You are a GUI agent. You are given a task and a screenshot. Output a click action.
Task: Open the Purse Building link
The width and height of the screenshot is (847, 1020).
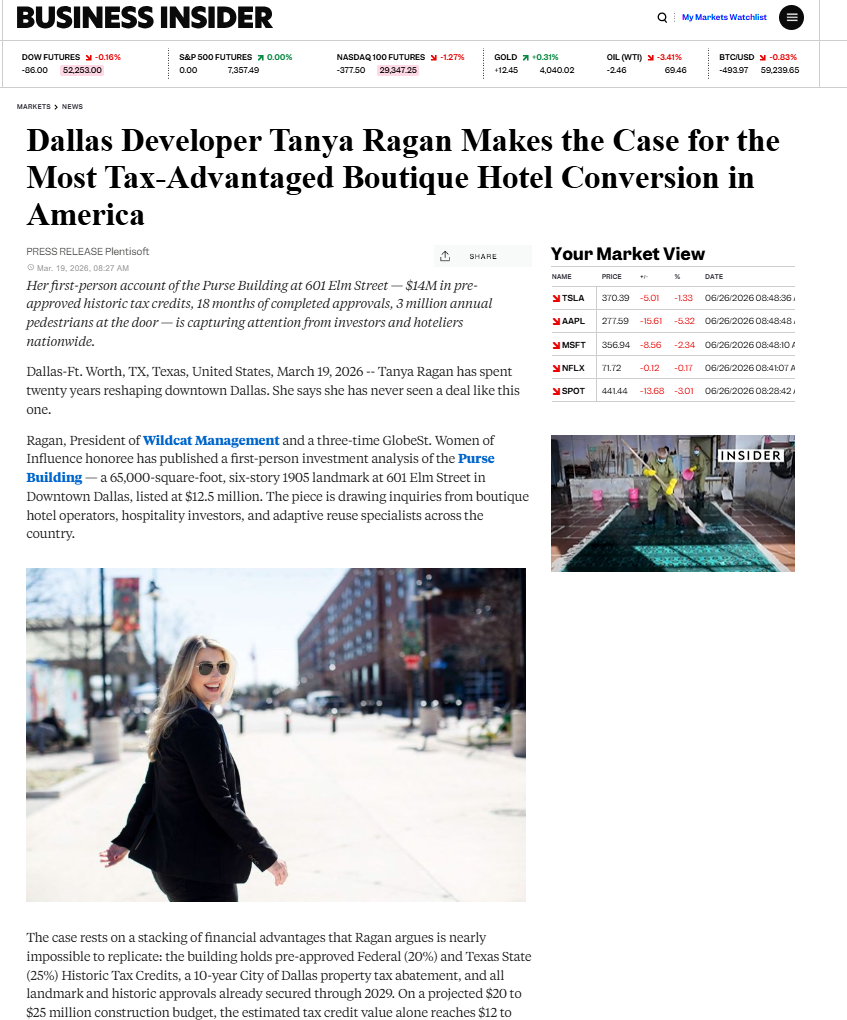[260, 468]
